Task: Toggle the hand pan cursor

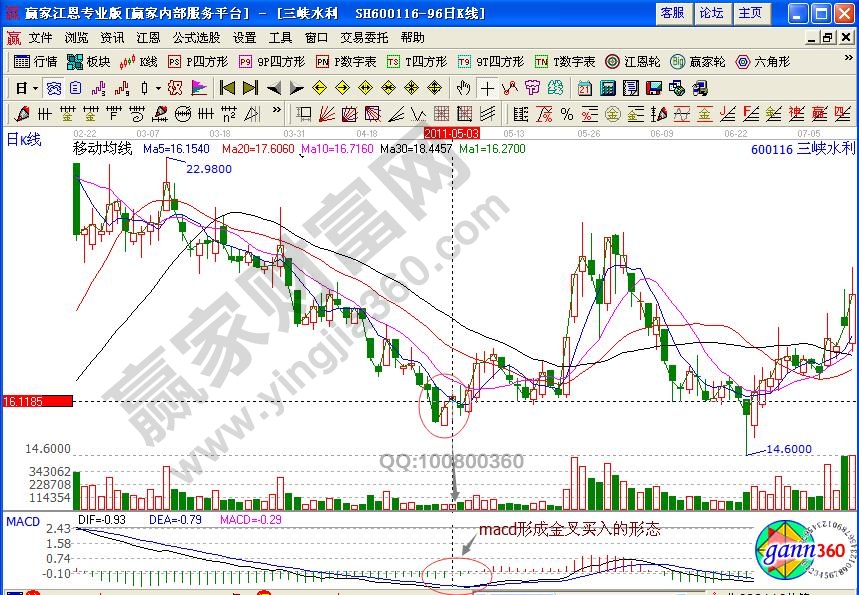Action: click(x=463, y=88)
